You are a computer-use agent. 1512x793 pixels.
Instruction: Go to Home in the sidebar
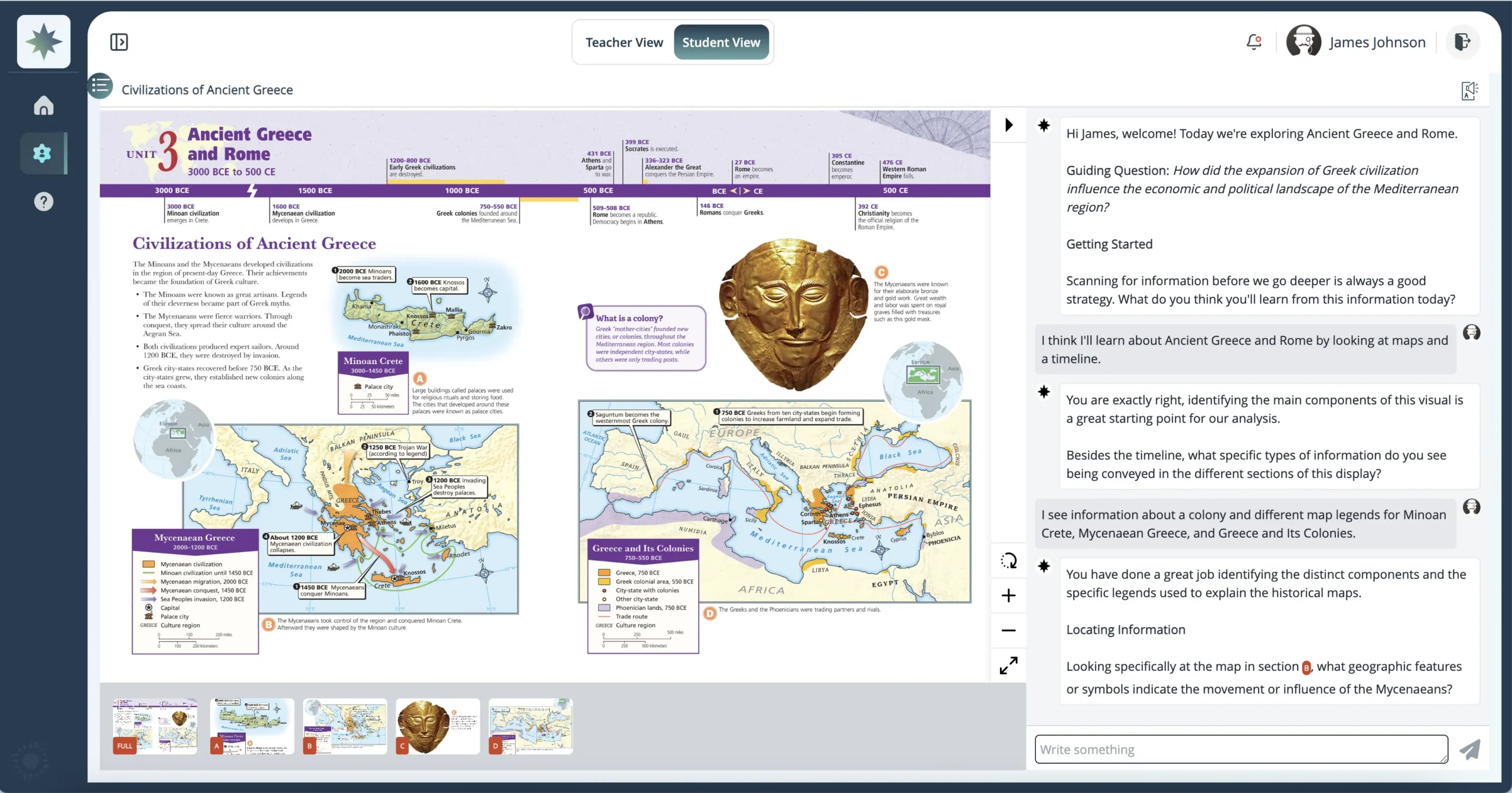44,105
